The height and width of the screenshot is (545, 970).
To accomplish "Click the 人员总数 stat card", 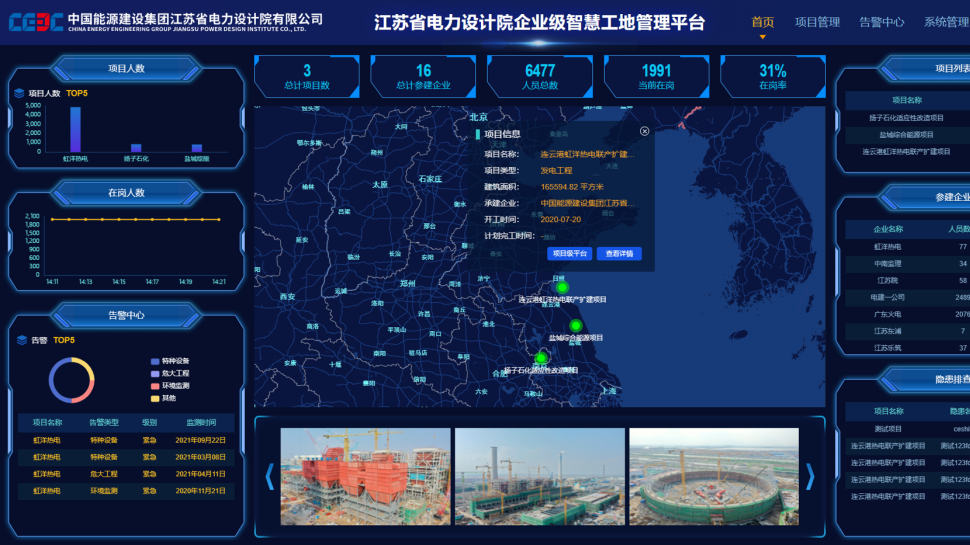I will tap(540, 77).
